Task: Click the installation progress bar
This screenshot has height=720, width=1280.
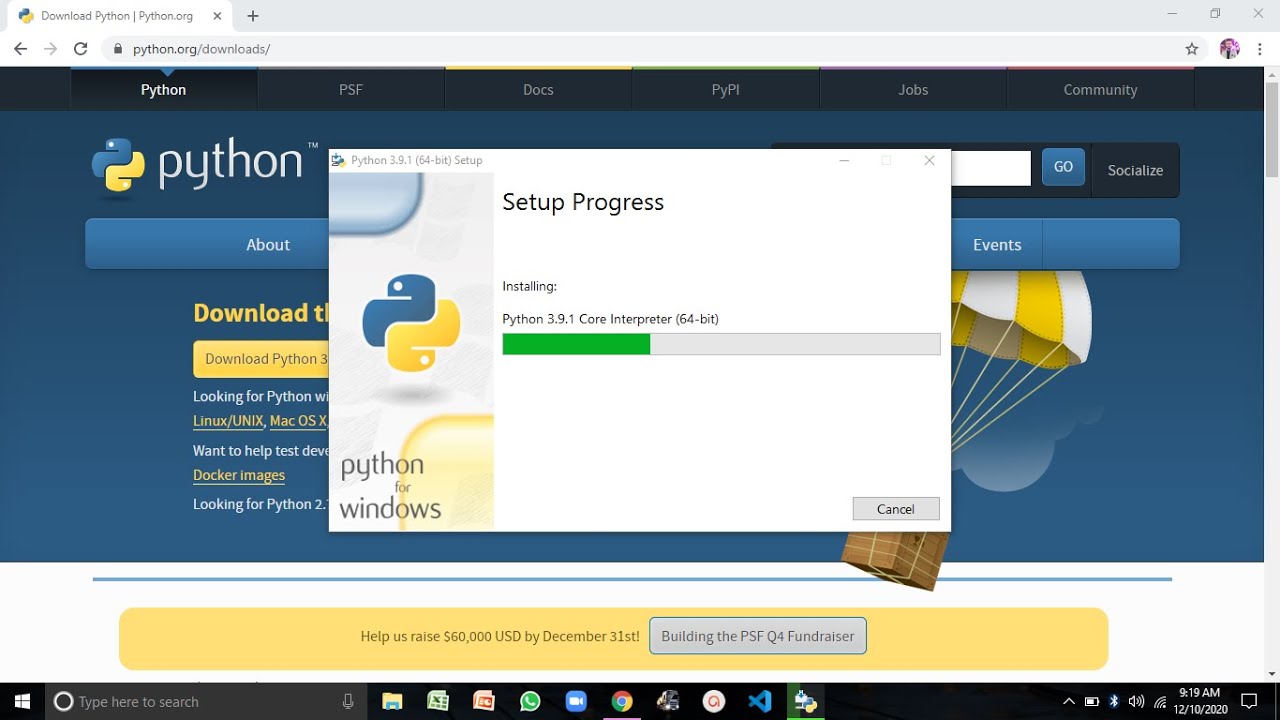Action: click(721, 344)
